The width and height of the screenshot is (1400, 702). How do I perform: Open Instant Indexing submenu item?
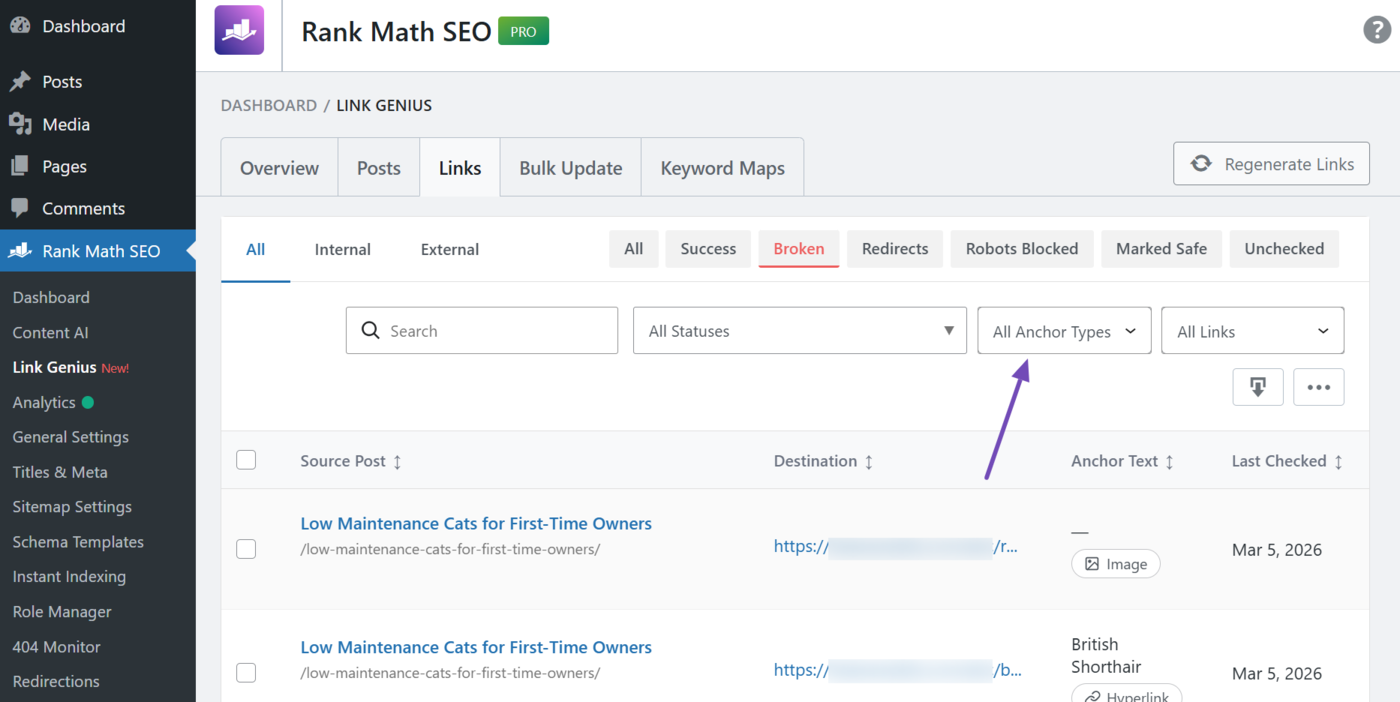click(x=69, y=577)
